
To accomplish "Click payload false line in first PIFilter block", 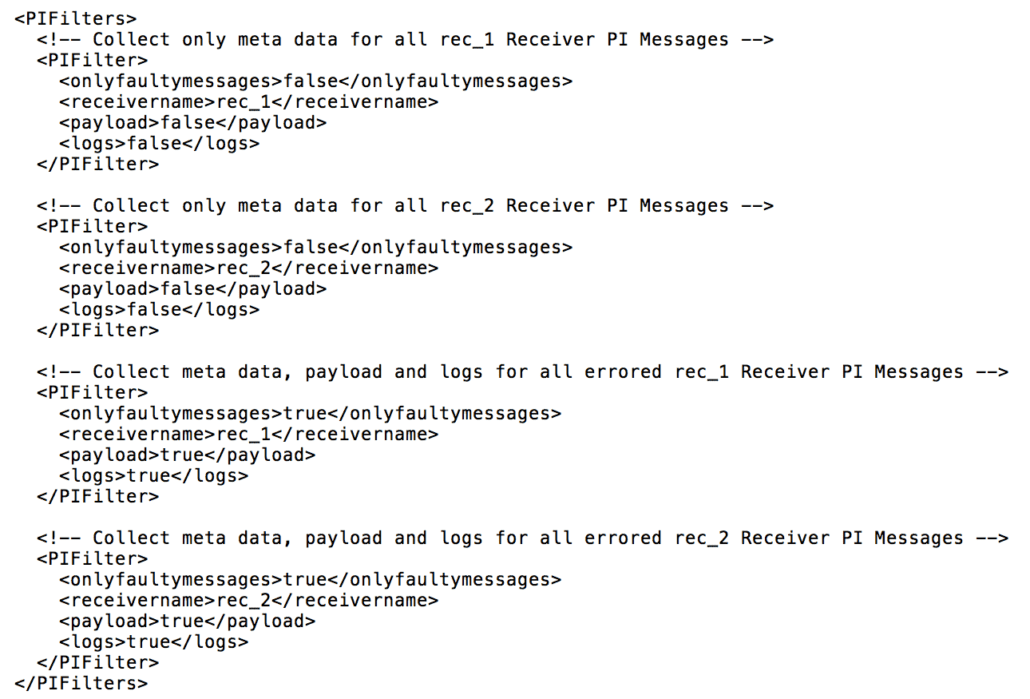I will click(x=192, y=122).
